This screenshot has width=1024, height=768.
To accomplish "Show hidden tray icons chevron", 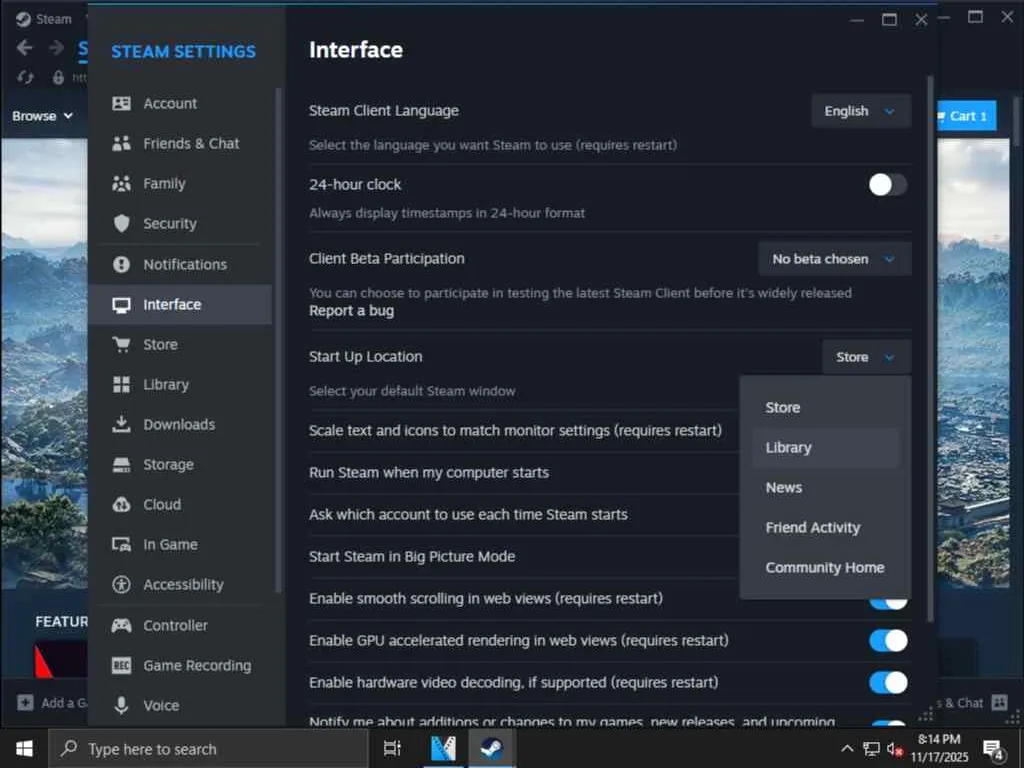I will coord(847,748).
